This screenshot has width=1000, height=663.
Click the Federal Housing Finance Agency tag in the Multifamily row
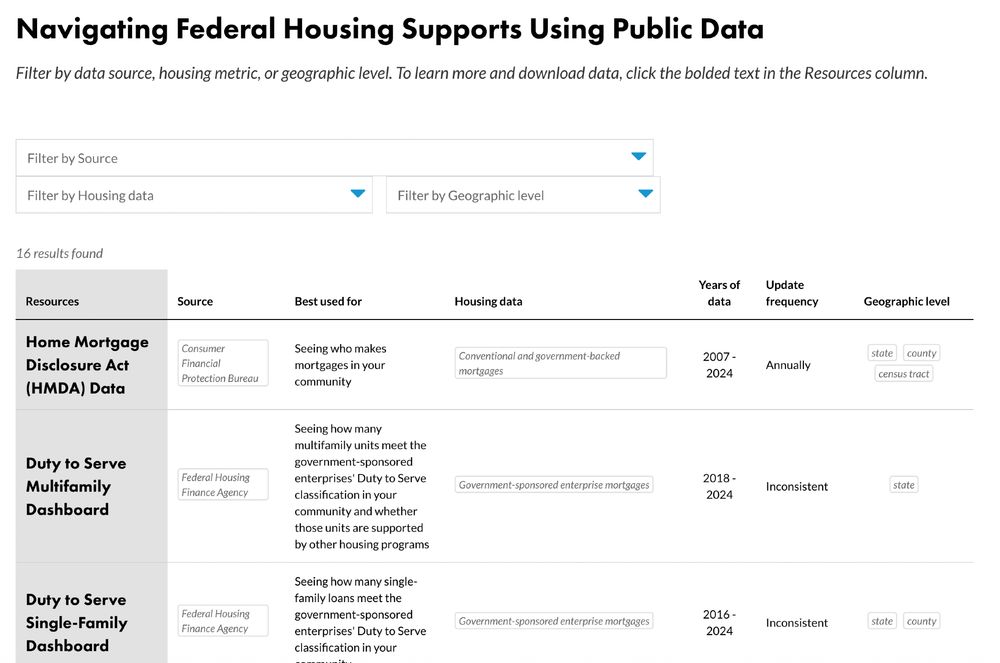(222, 483)
